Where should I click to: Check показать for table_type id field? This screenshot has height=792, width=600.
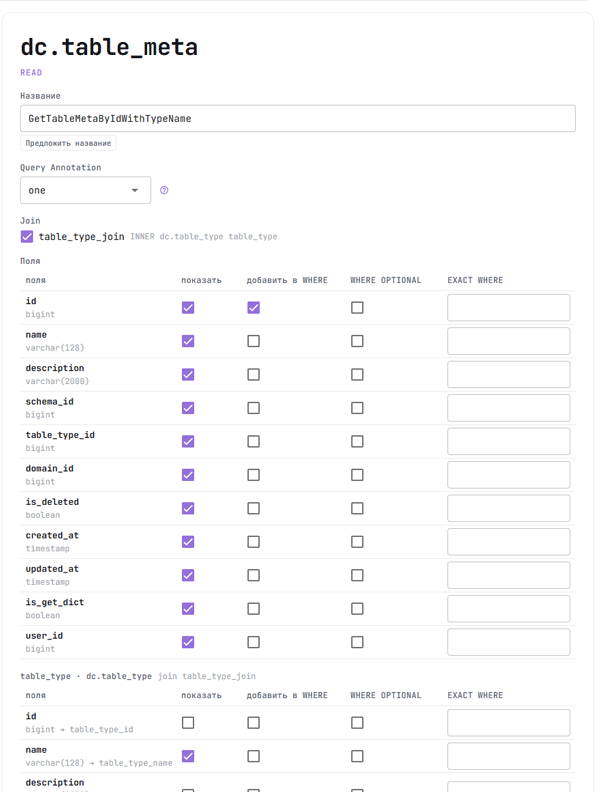coord(188,723)
